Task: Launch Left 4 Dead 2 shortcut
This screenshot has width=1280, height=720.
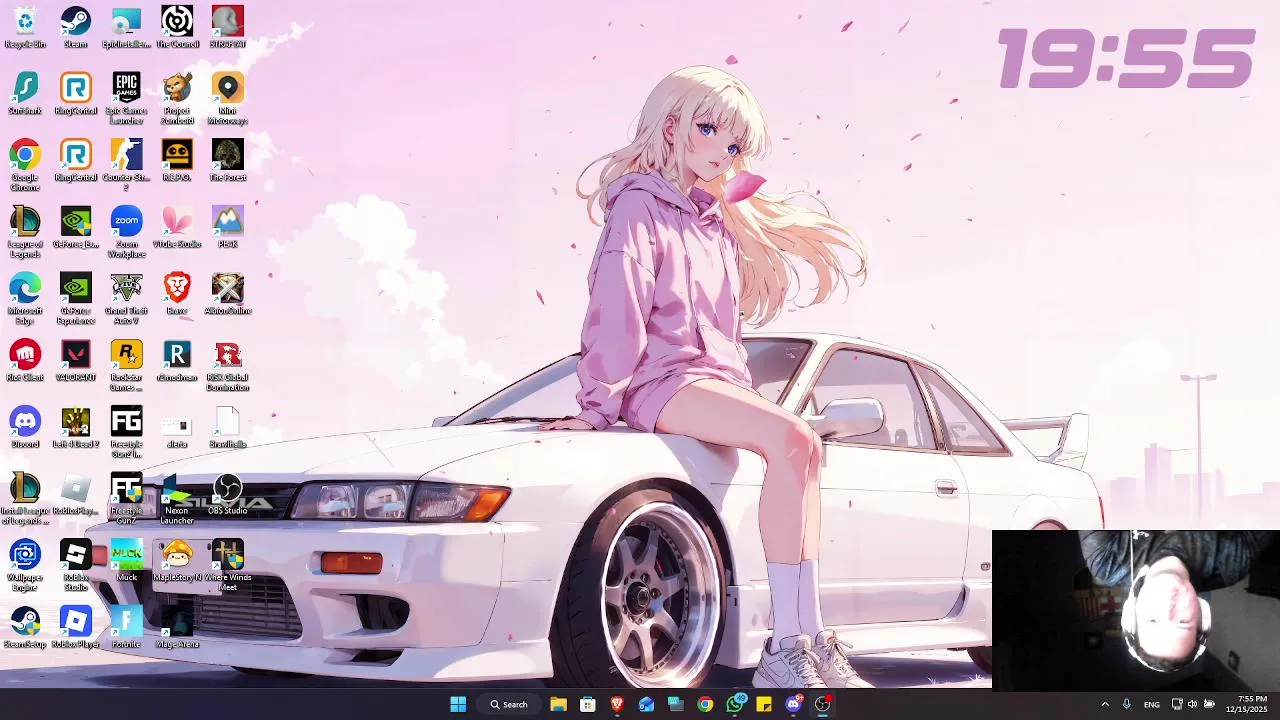Action: coord(76,427)
